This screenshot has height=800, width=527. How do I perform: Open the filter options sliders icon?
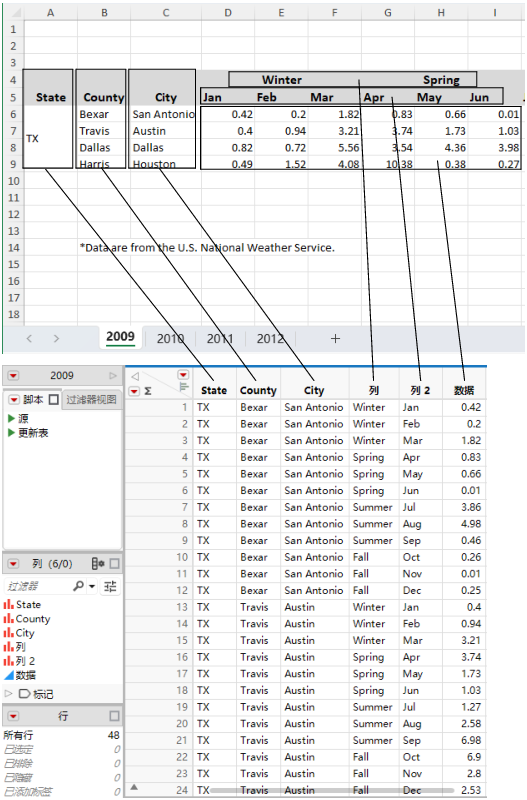click(110, 586)
